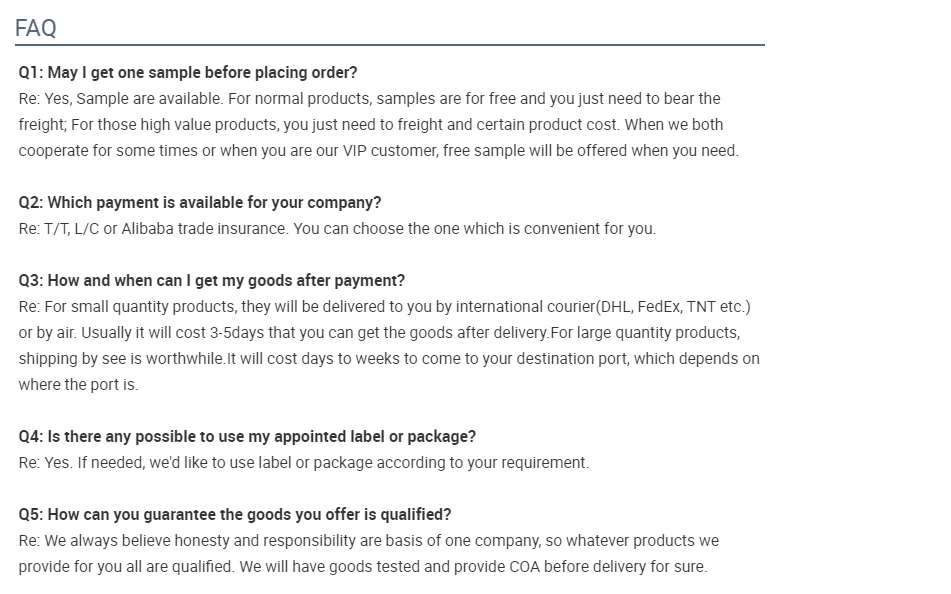Click question Q1 about getting one sample

tap(188, 73)
